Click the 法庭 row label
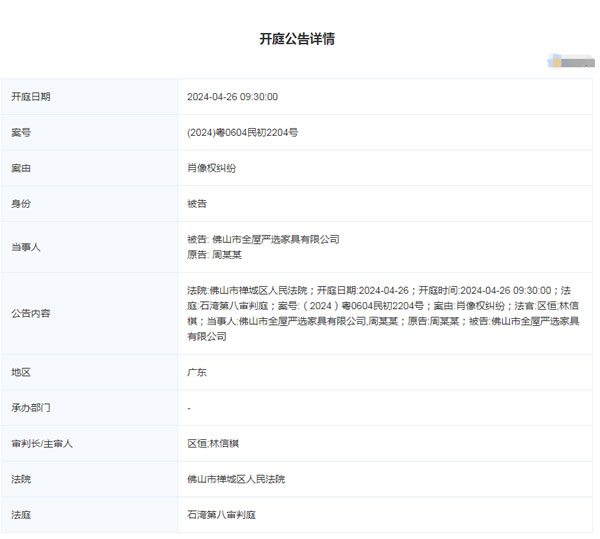The width and height of the screenshot is (600, 539). click(x=21, y=514)
